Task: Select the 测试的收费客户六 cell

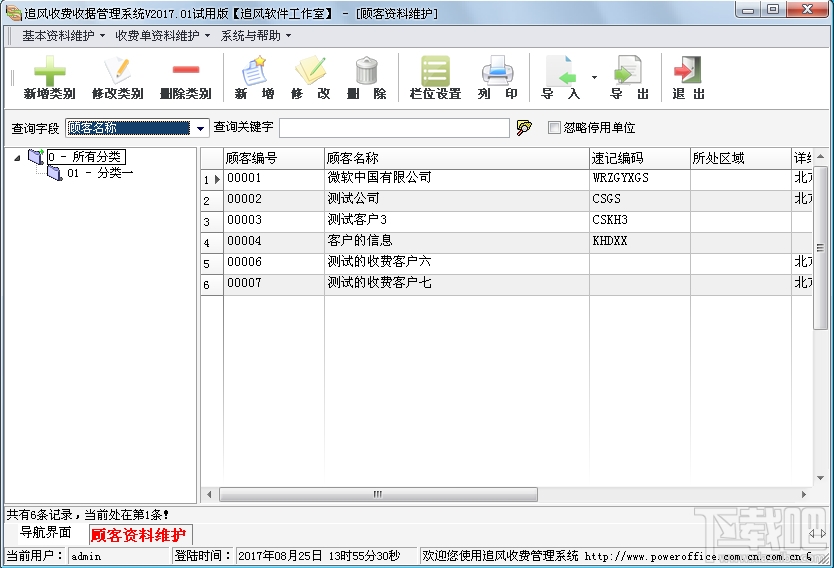Action: [456, 262]
